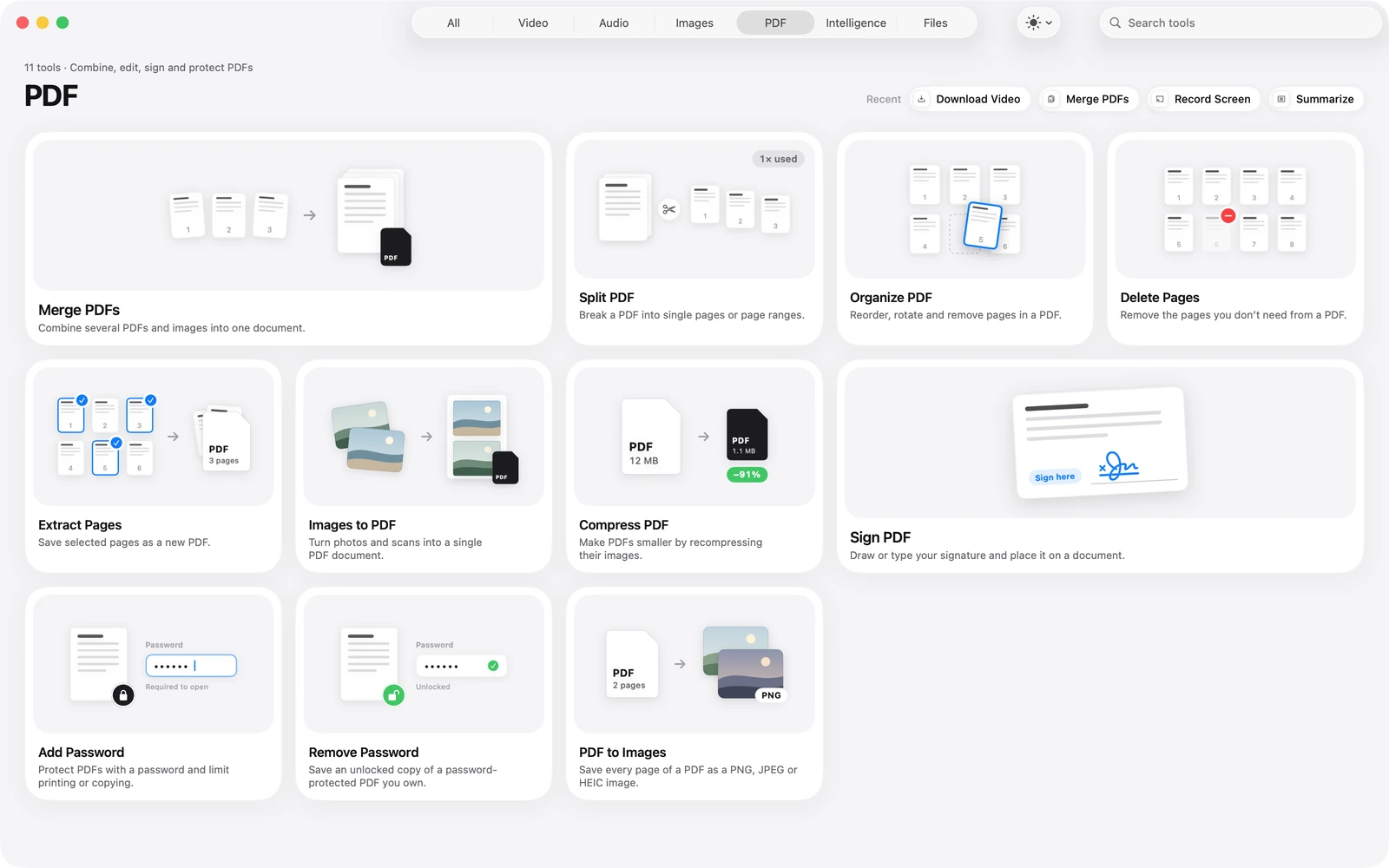Image resolution: width=1389 pixels, height=868 pixels.
Task: Open recent Record Screen tool
Action: click(x=1204, y=99)
